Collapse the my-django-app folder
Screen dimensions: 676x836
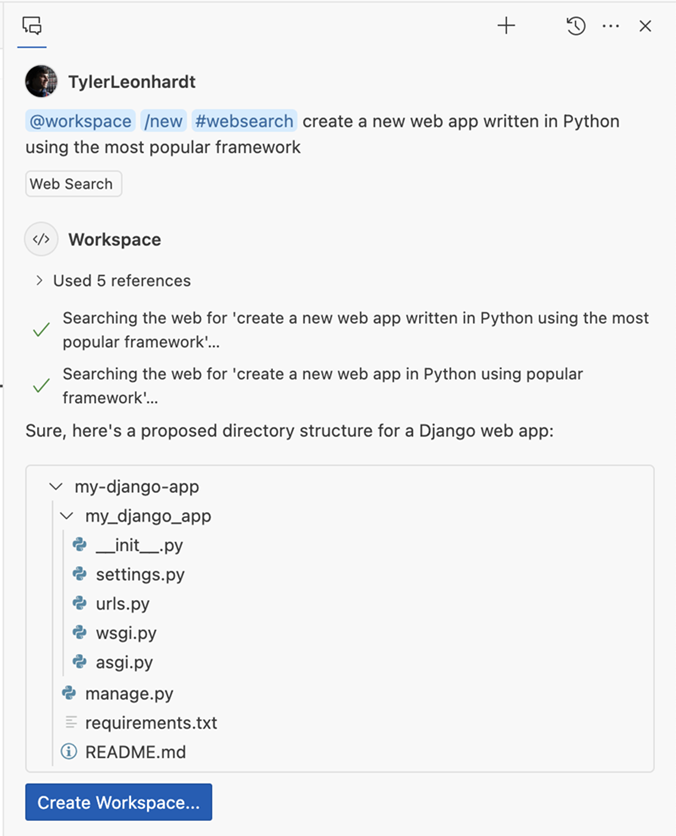(x=56, y=486)
